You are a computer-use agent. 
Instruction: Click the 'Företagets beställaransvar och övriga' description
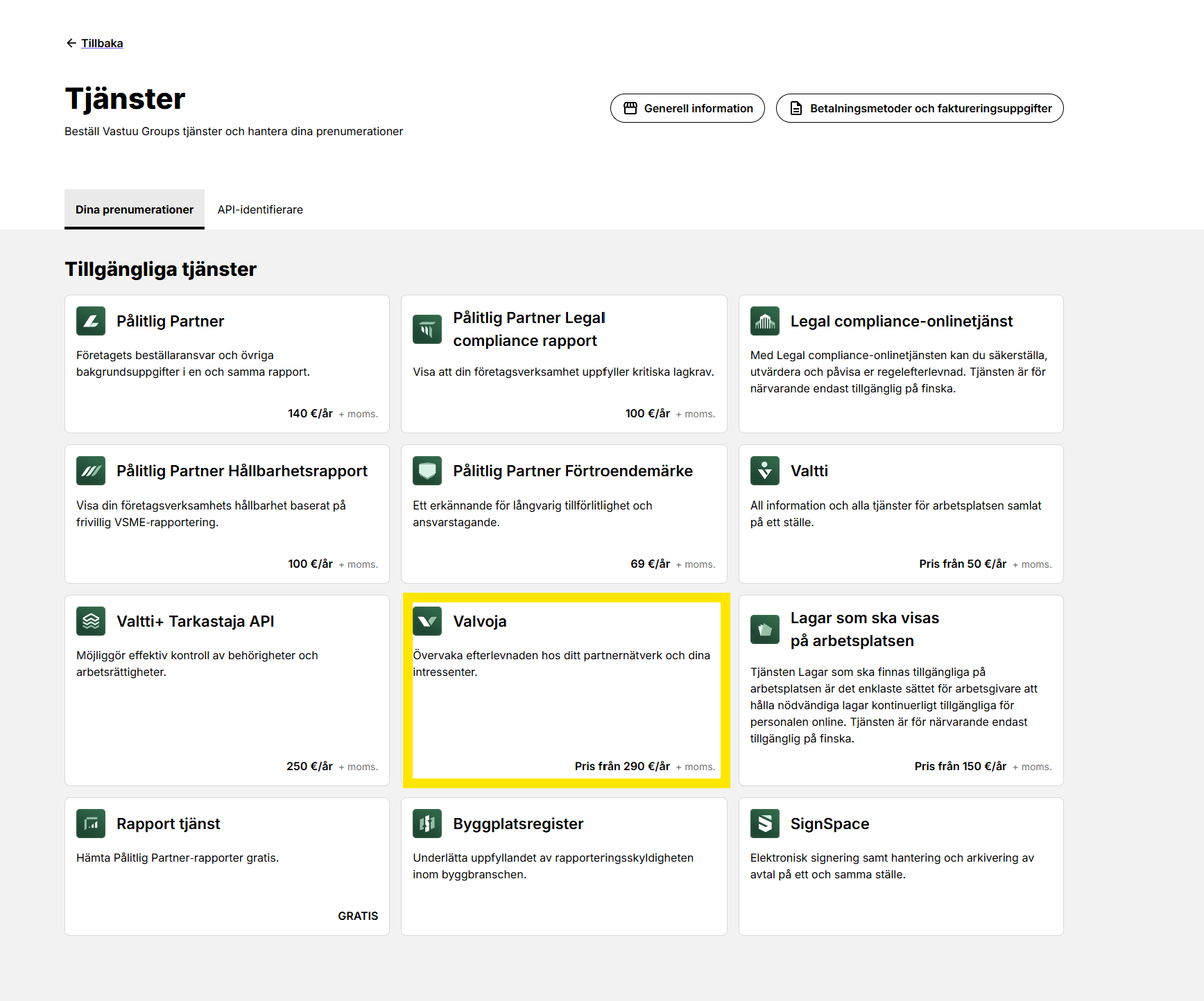click(x=193, y=363)
